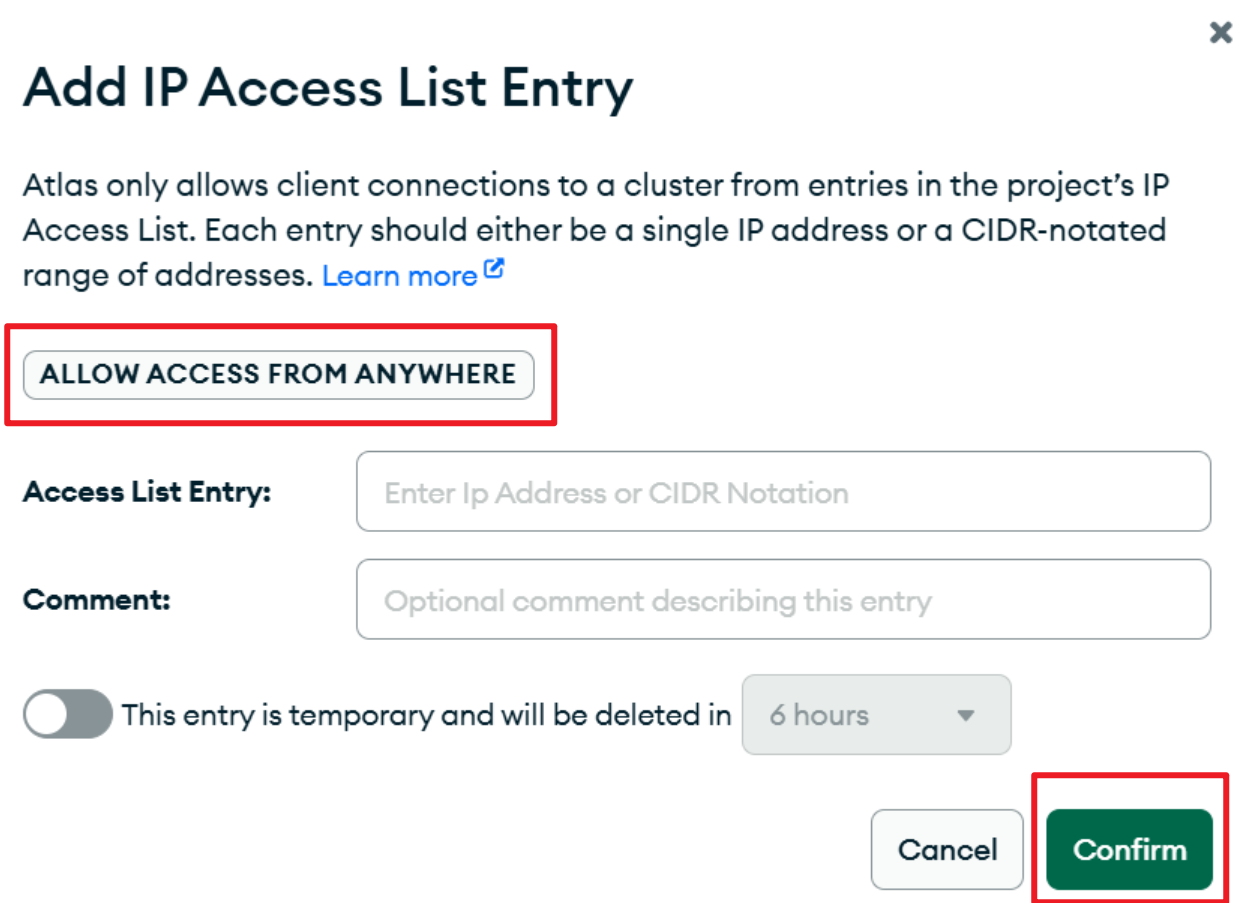Confirm the IP access list entry
The height and width of the screenshot is (903, 1242).
tap(1129, 849)
